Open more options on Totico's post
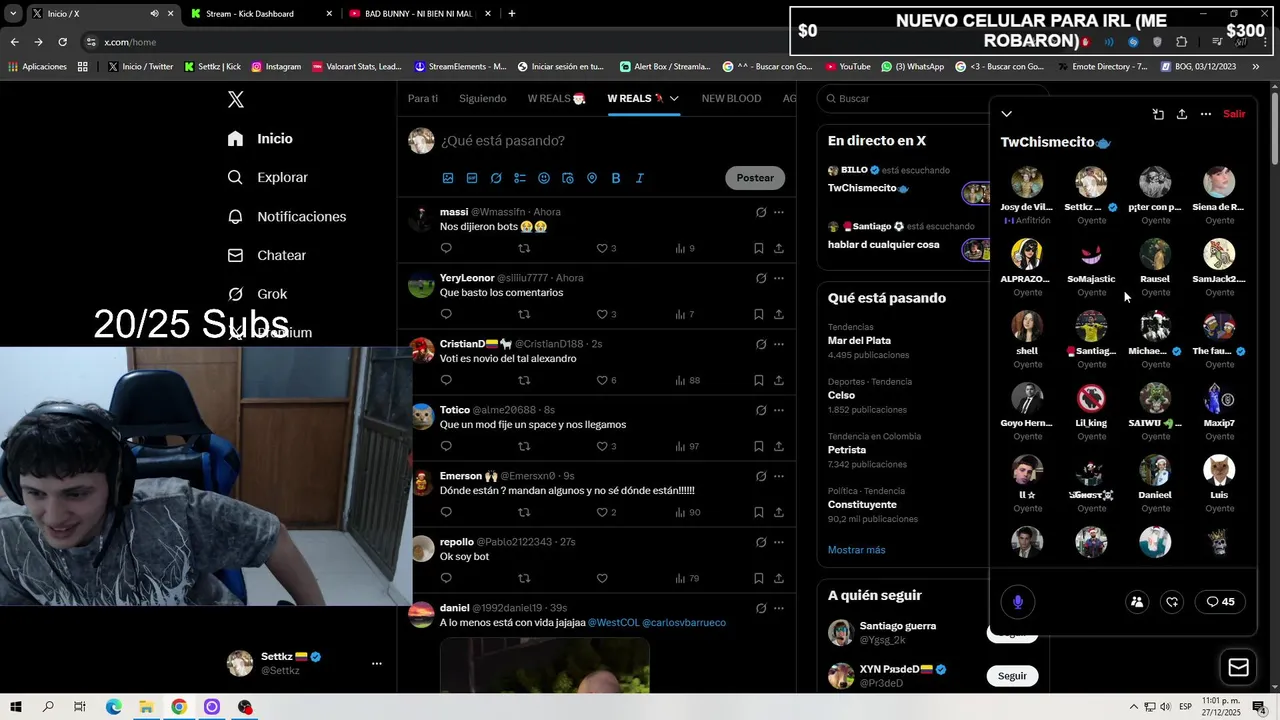The image size is (1280, 720). (x=779, y=410)
